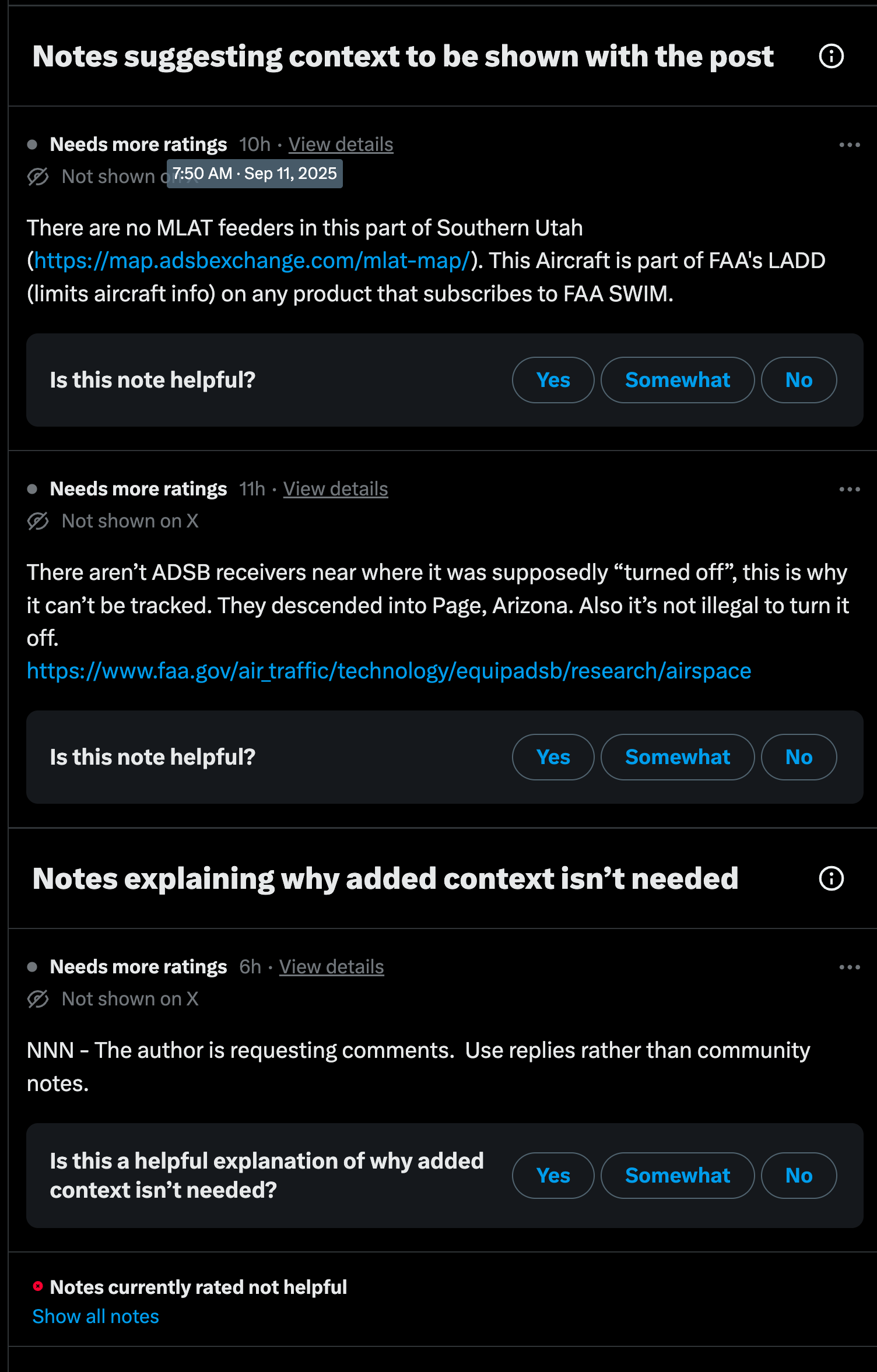Click red icon beside 'Notes currently rated not helpful'

click(x=38, y=1286)
